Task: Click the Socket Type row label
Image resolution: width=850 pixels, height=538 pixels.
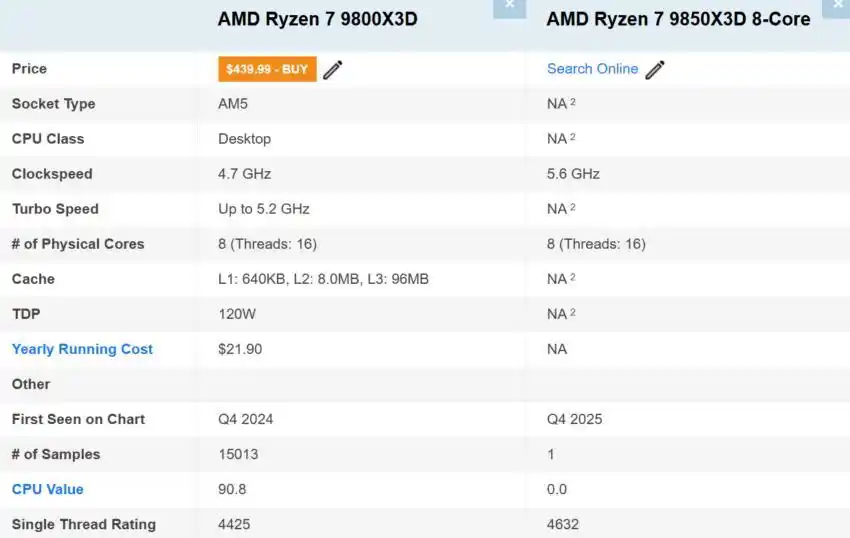Action: (54, 104)
